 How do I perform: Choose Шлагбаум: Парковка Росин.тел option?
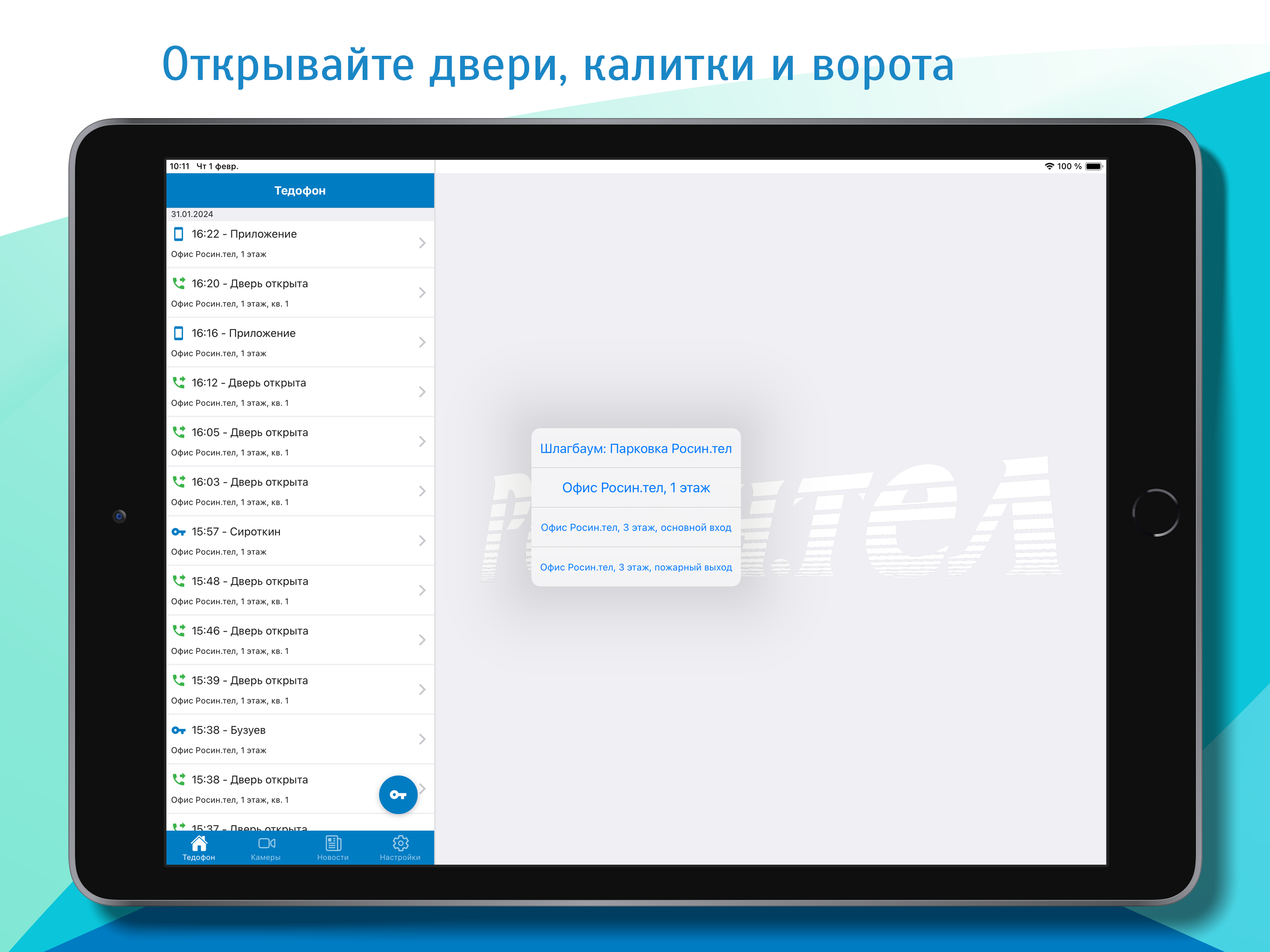click(x=635, y=449)
